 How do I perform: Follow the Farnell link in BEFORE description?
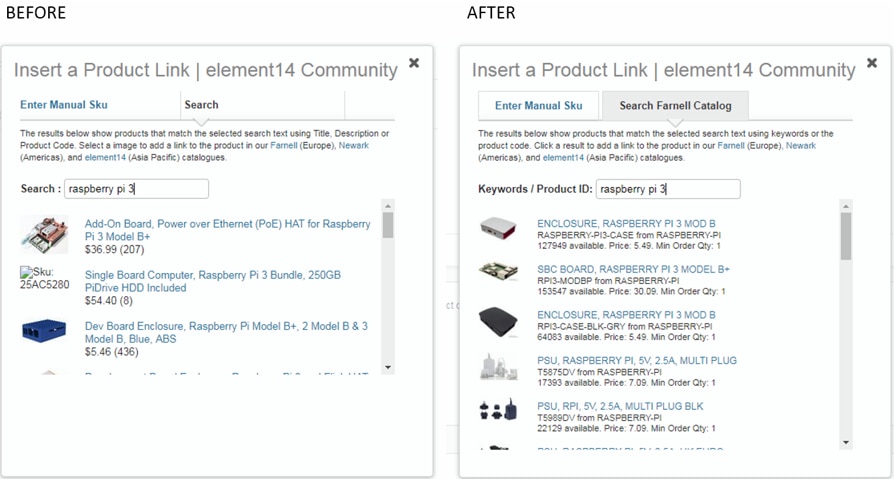coord(284,146)
